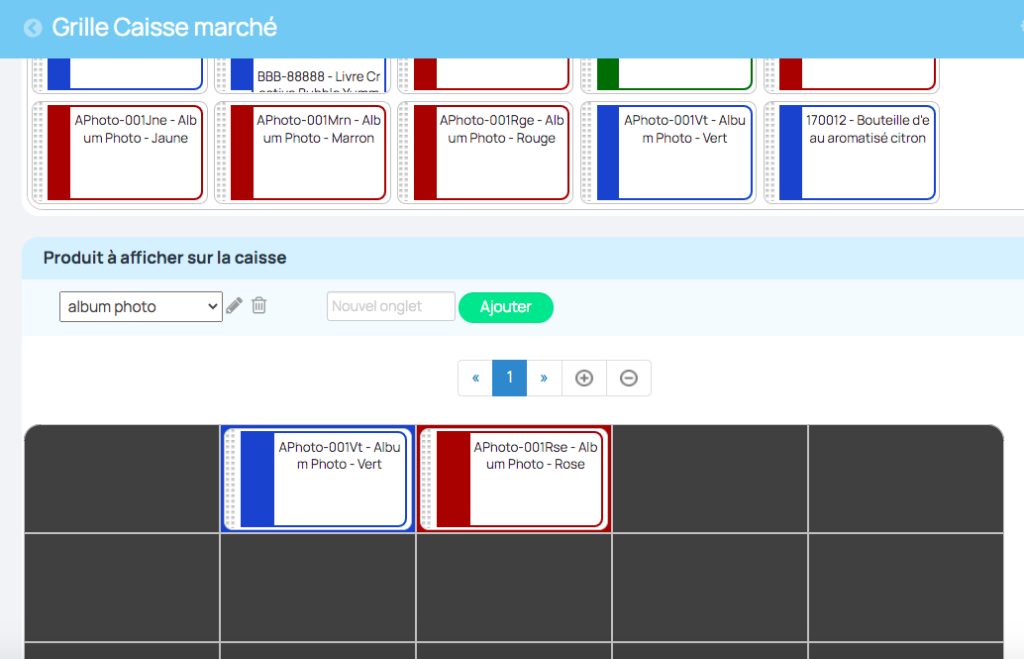Open the album photo dropdown
The height and width of the screenshot is (659, 1024).
(141, 306)
